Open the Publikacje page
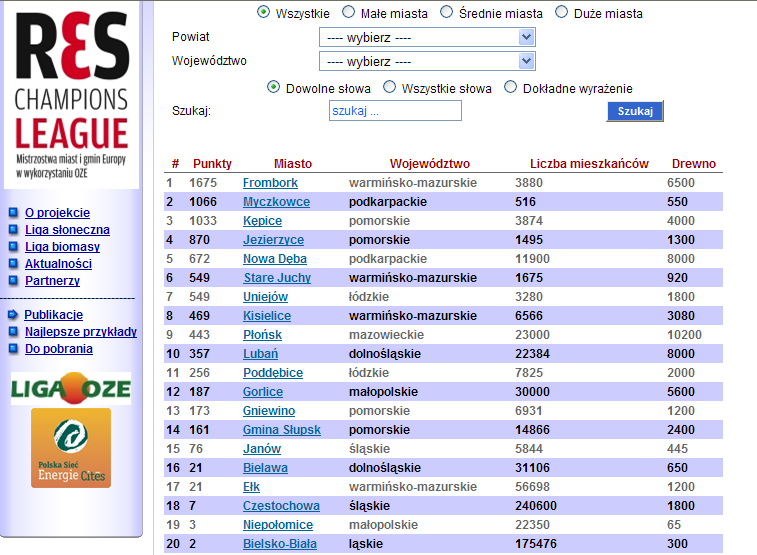Image resolution: width=757 pixels, height=555 pixels. [54, 315]
